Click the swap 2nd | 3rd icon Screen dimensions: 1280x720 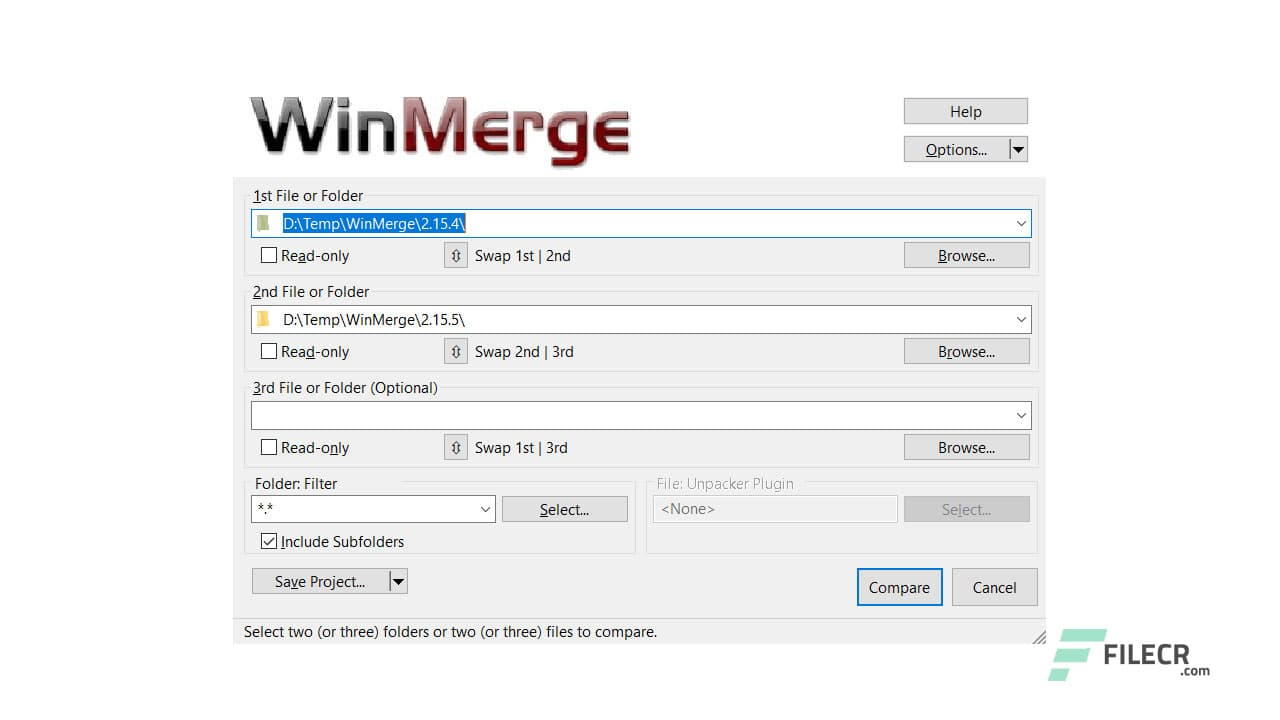(455, 351)
